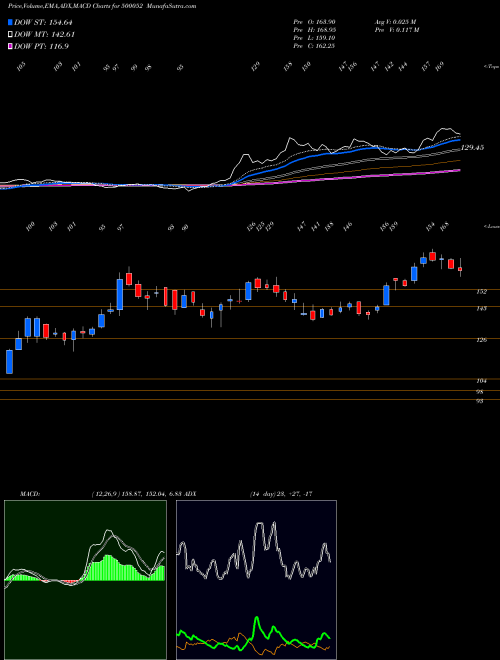Viewport: 500px width, 660px height.
Task: Open the ADX indicator panel
Action: (x=256, y=580)
